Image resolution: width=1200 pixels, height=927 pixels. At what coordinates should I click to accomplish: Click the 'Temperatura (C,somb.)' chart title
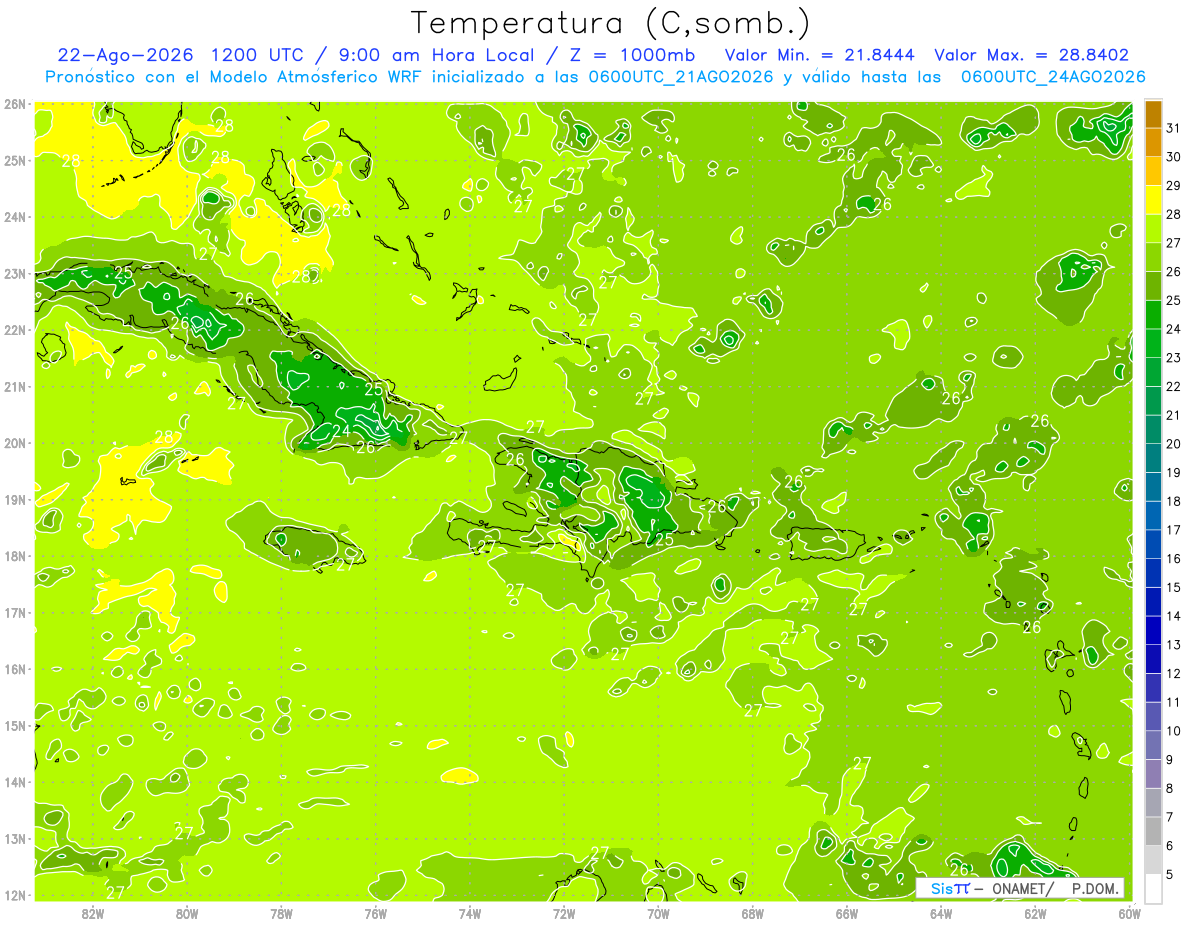click(x=611, y=23)
